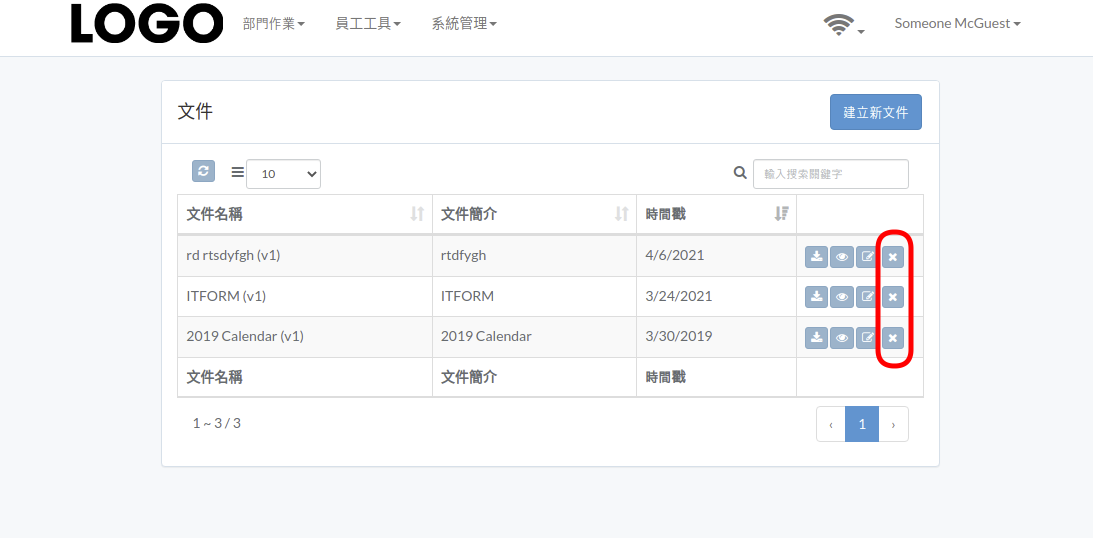Go to the previous page arrow

831,424
